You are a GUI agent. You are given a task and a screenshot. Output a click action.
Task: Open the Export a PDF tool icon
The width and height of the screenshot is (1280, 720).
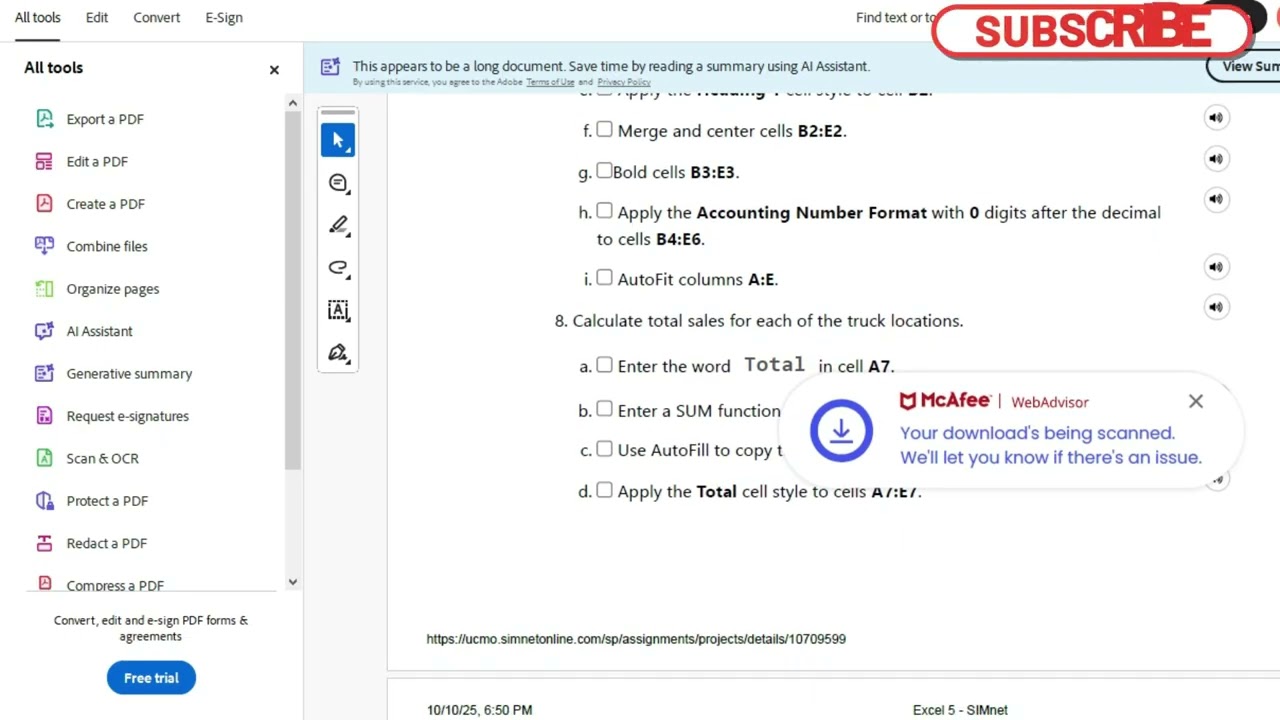coord(44,119)
